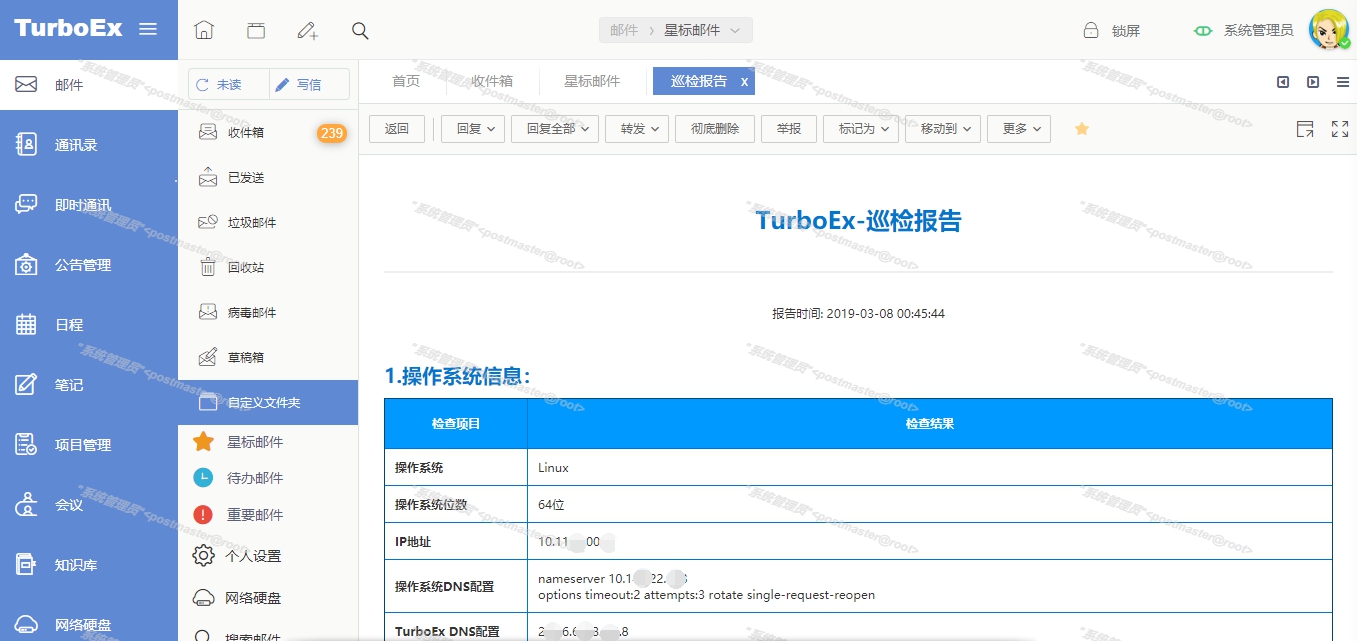Viewport: 1357px width, 641px height.
Task: Click the home icon in top bar
Action: click(204, 30)
